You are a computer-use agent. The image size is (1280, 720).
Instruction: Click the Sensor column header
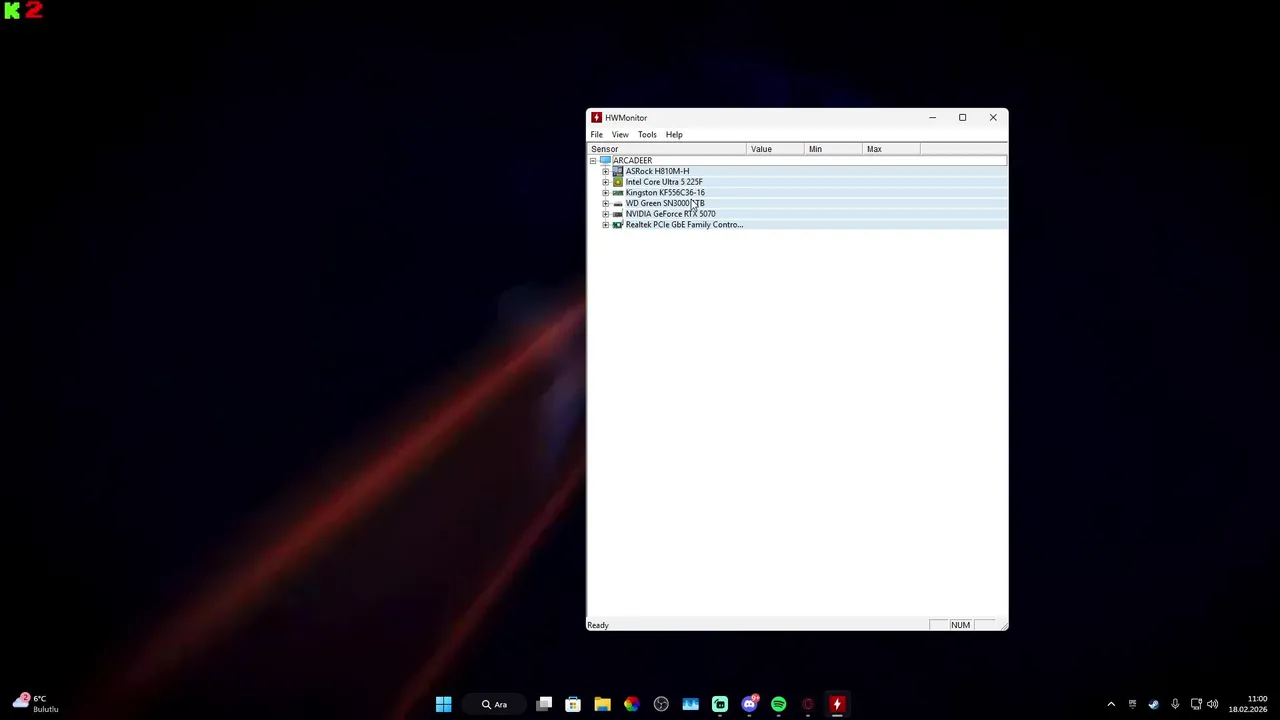pos(667,149)
